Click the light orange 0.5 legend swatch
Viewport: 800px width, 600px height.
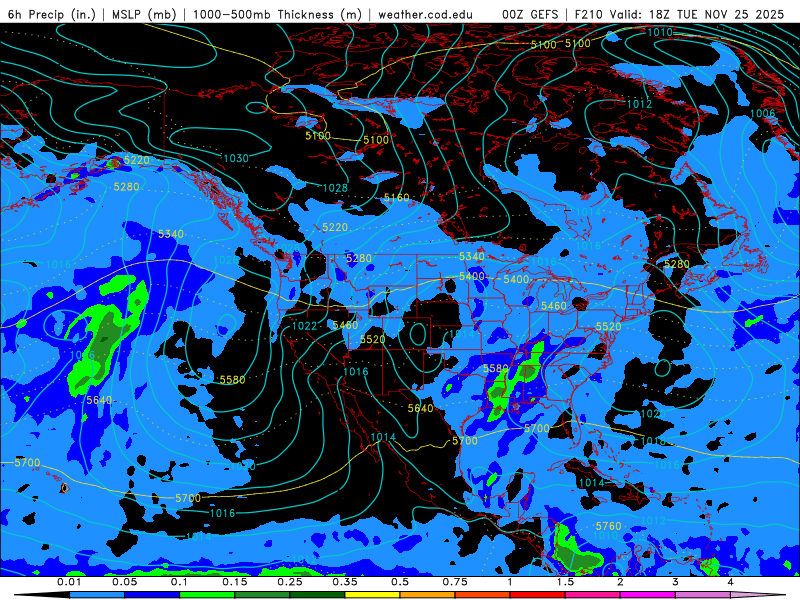[x=428, y=595]
